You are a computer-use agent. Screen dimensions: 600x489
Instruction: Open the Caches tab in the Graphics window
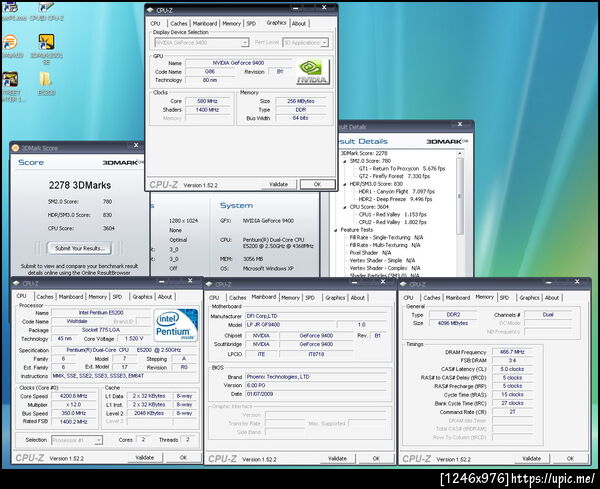tap(179, 23)
